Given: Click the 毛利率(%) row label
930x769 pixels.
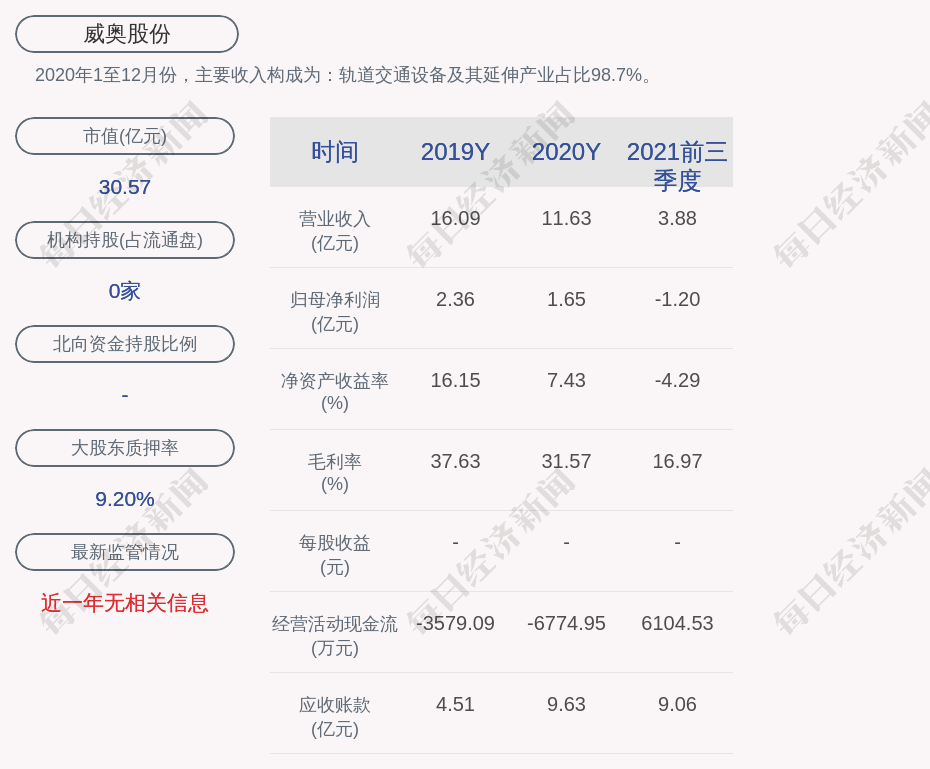Looking at the screenshot, I should 335,473.
